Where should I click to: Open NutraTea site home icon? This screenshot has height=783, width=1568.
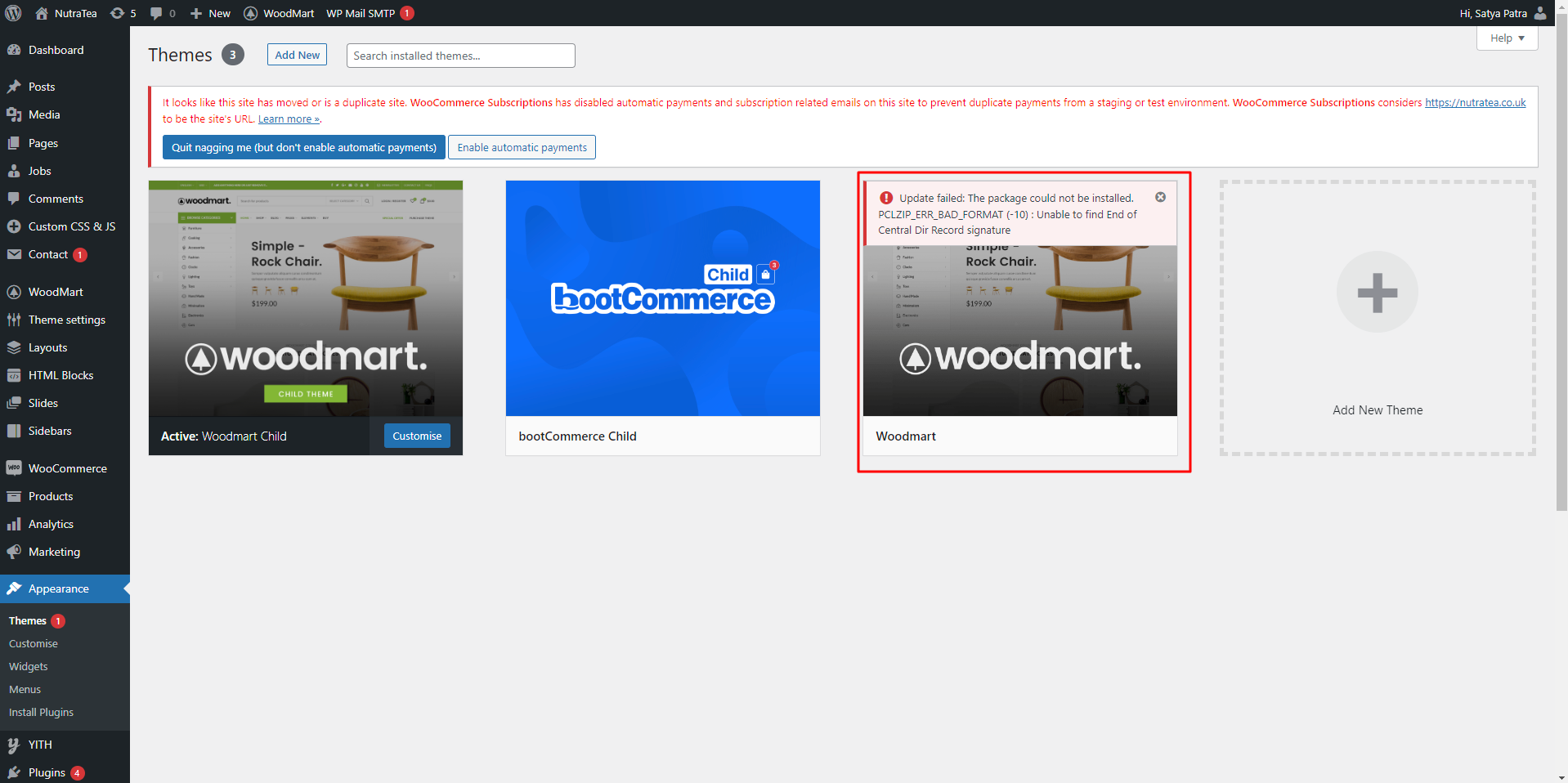[x=42, y=13]
